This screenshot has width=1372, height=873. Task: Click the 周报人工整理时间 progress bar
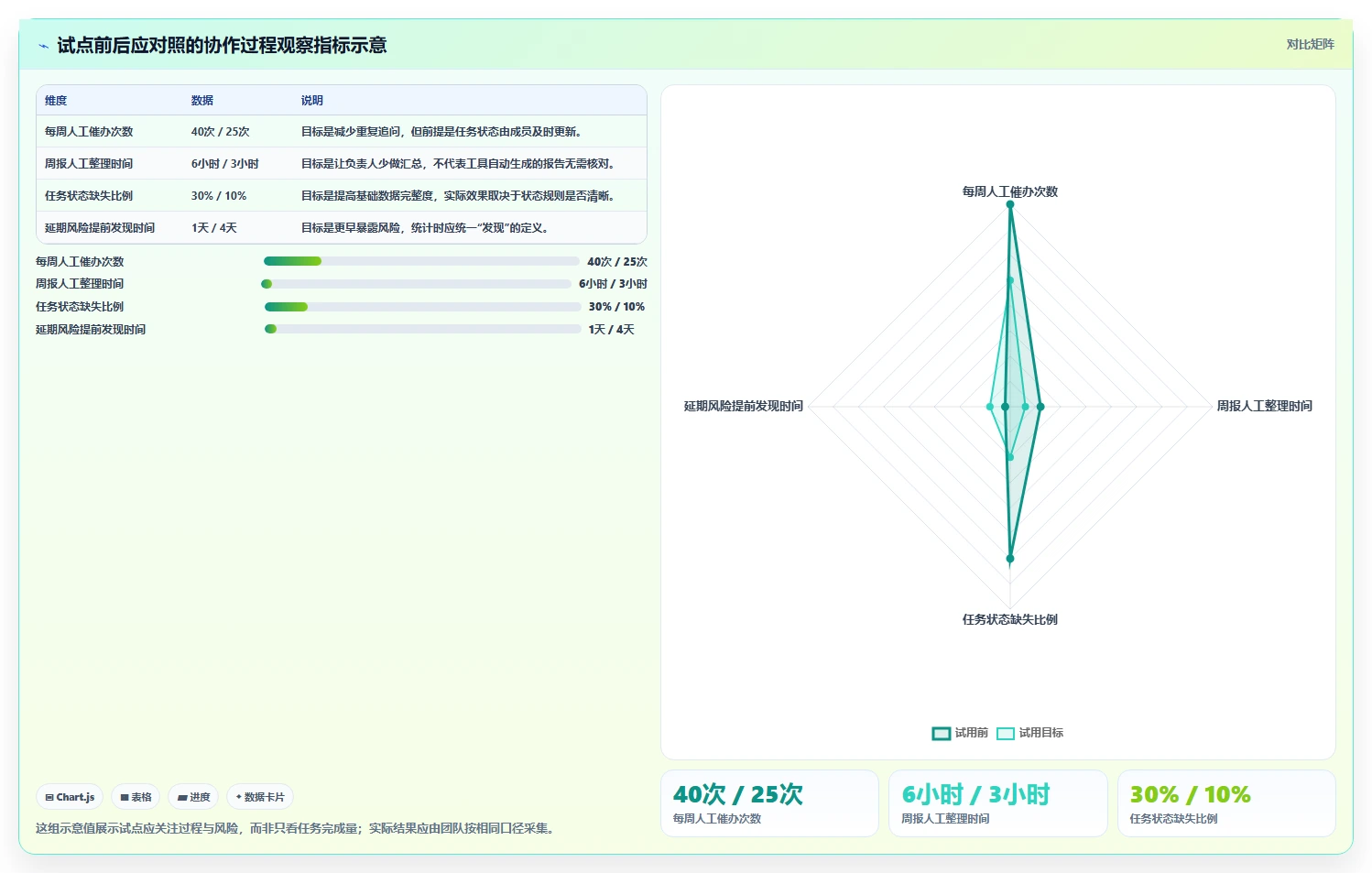(416, 284)
